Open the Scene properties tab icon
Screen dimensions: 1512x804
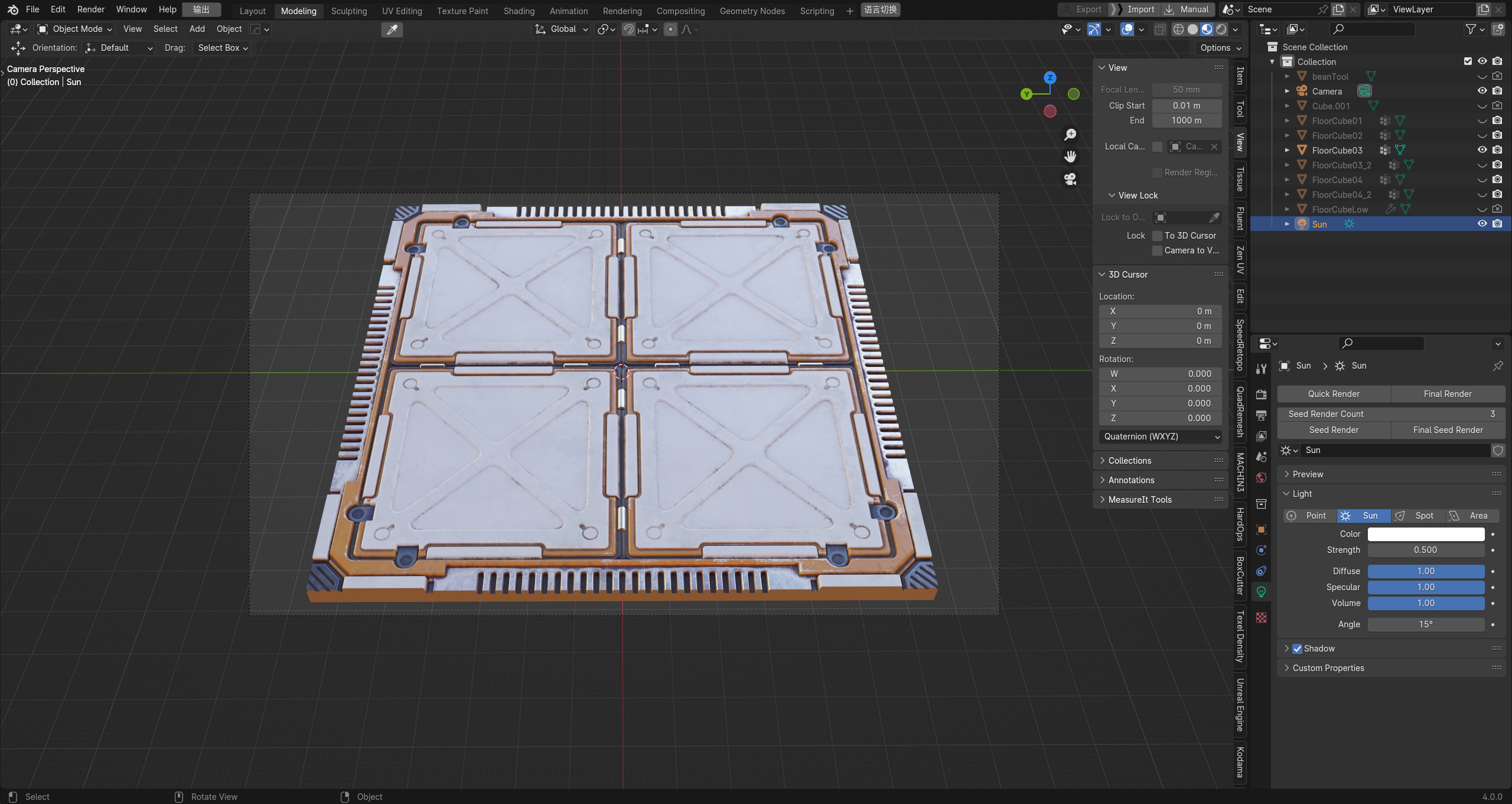click(x=1261, y=457)
